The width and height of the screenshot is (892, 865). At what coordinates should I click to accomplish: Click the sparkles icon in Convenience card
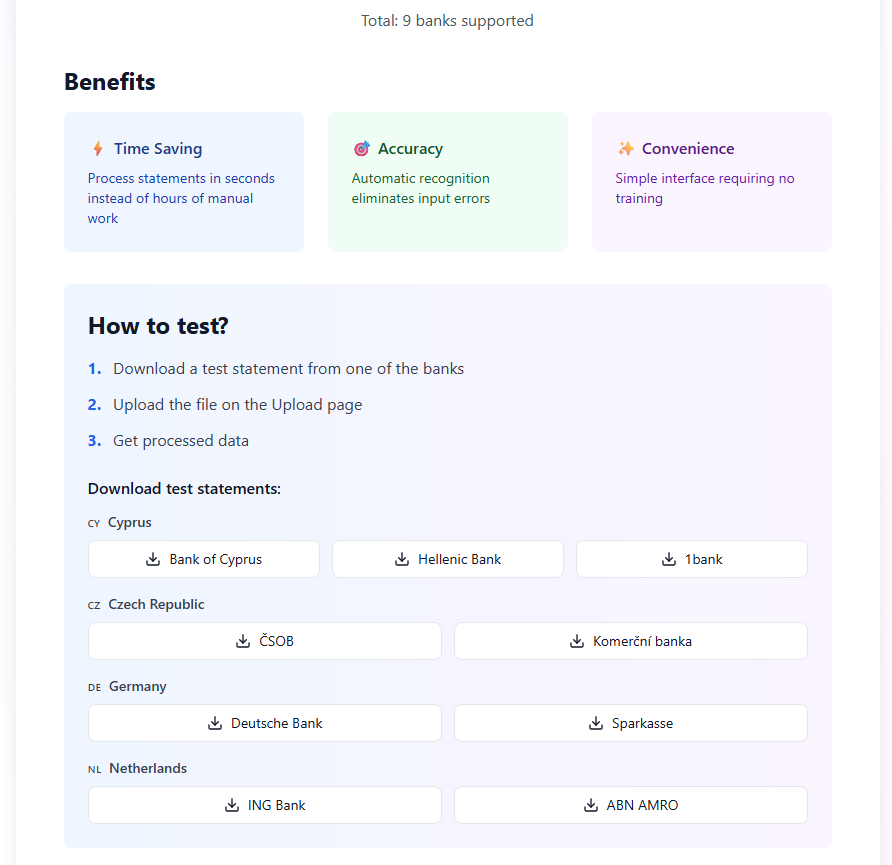pyautogui.click(x=625, y=148)
